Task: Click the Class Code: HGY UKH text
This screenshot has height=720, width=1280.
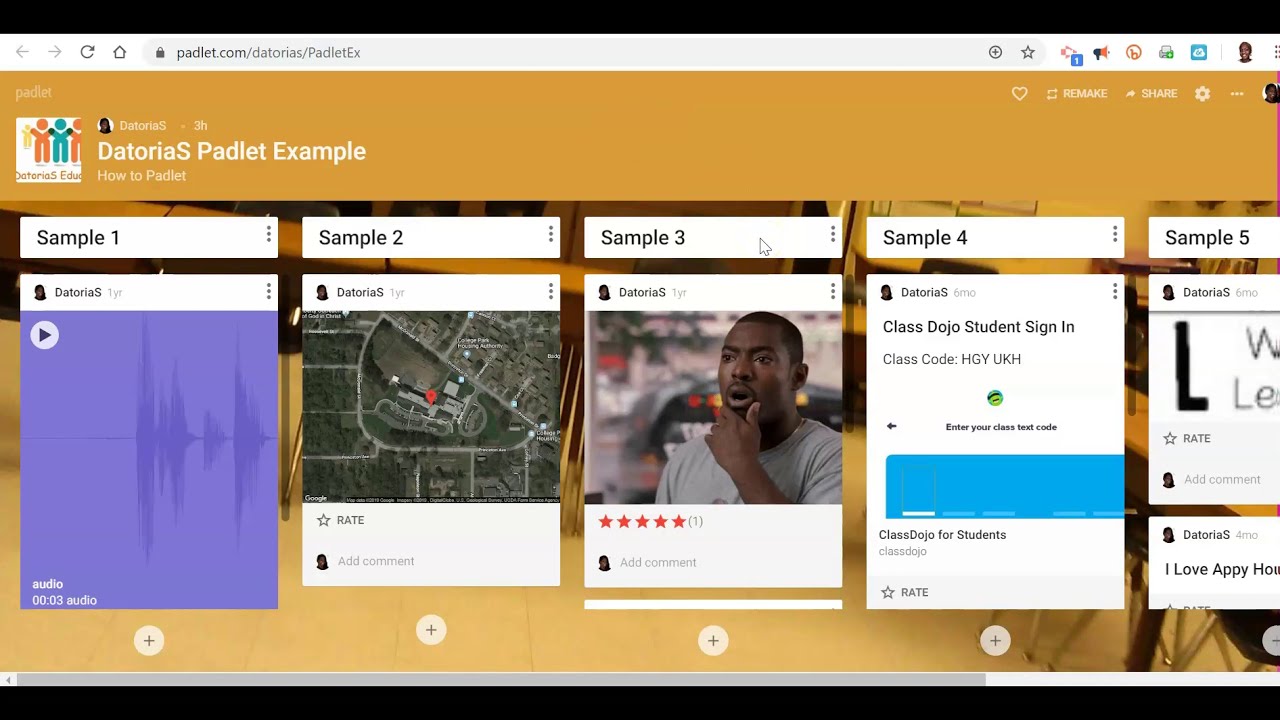Action: click(952, 359)
